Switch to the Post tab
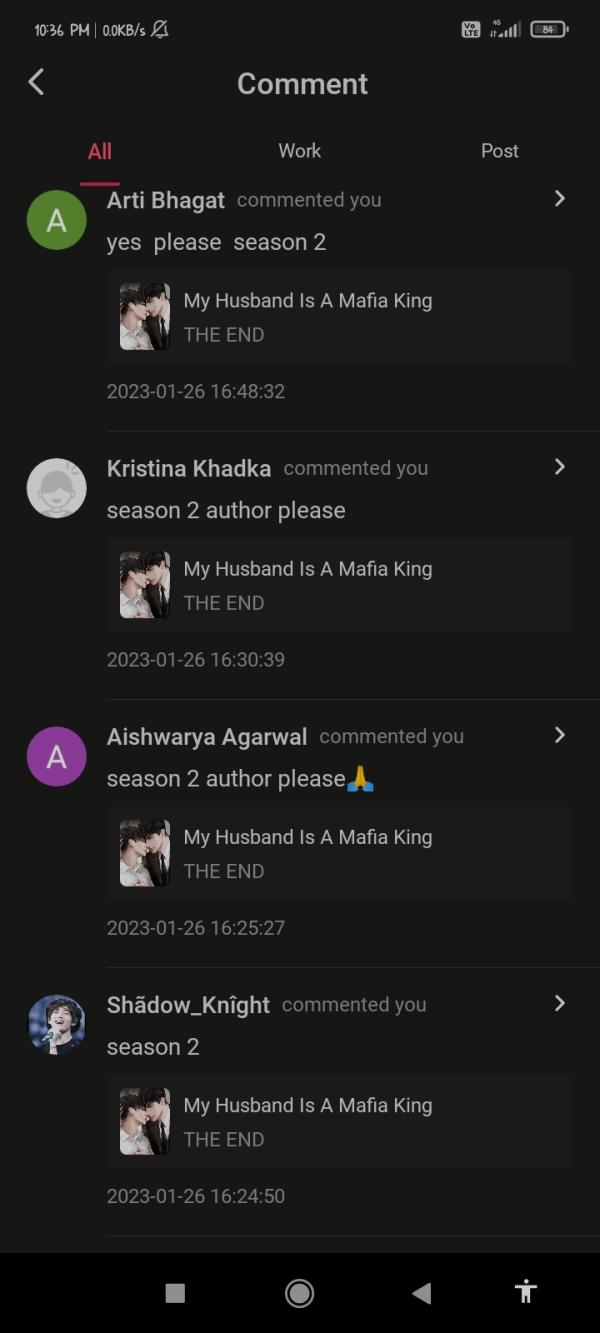The width and height of the screenshot is (600, 1333). tap(499, 150)
